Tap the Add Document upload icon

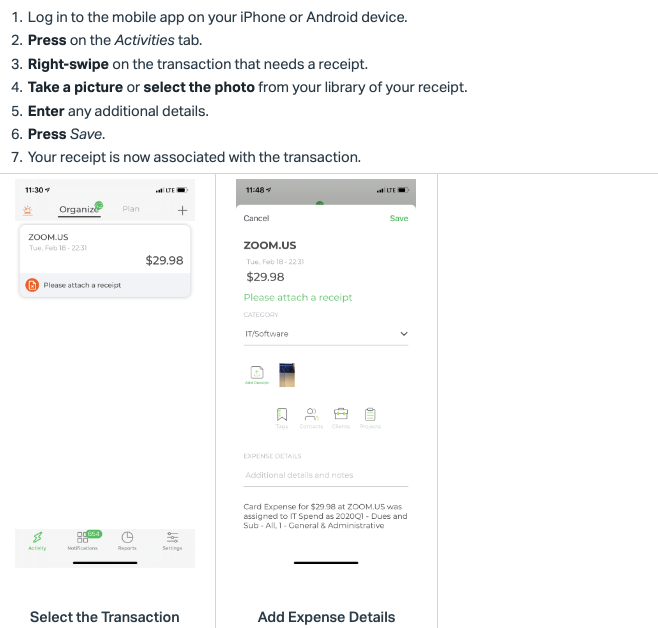click(257, 375)
